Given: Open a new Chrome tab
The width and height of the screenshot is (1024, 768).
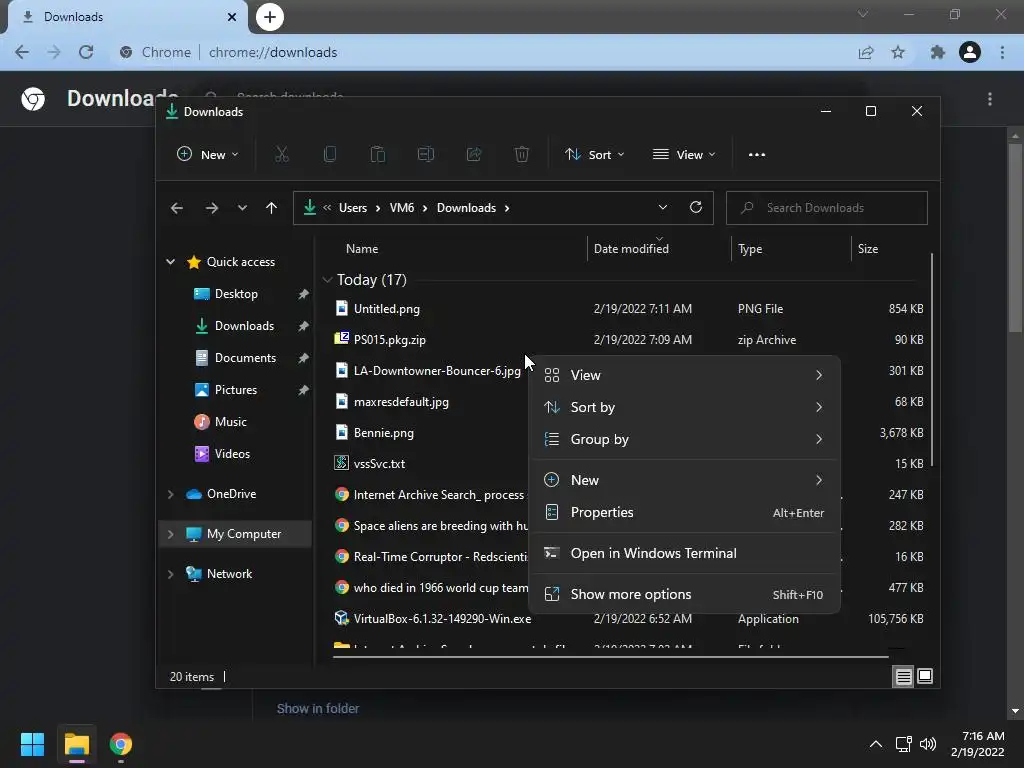Looking at the screenshot, I should coord(270,17).
